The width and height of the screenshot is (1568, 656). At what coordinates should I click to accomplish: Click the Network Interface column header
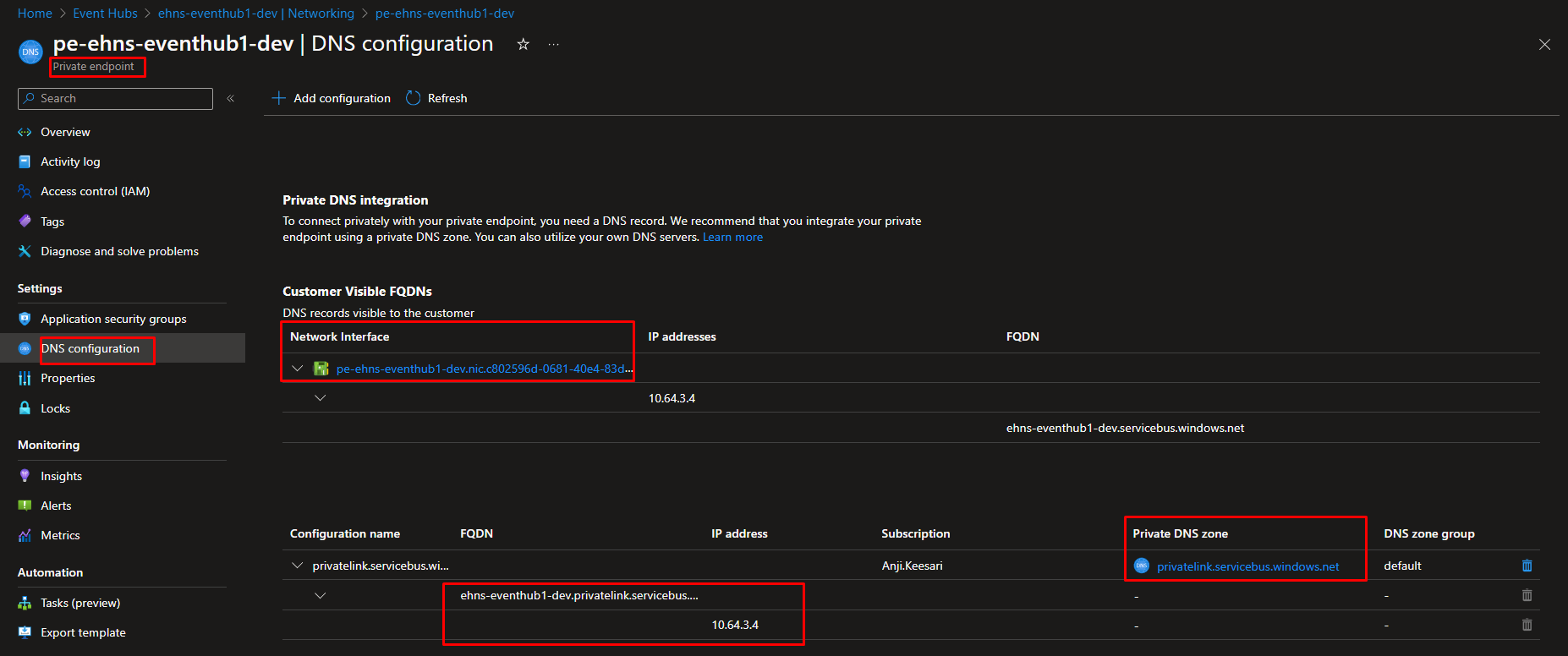339,336
